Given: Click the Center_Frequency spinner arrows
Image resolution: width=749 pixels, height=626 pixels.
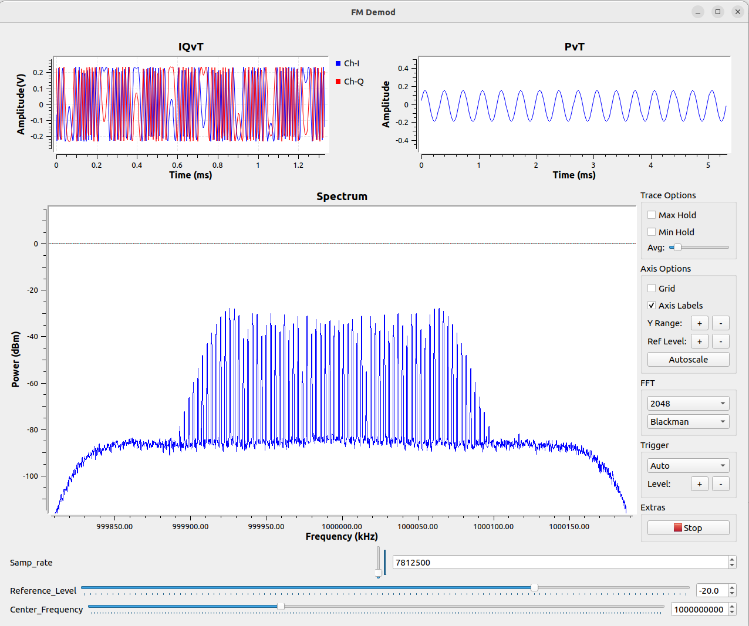Looking at the screenshot, I should coord(732,609).
